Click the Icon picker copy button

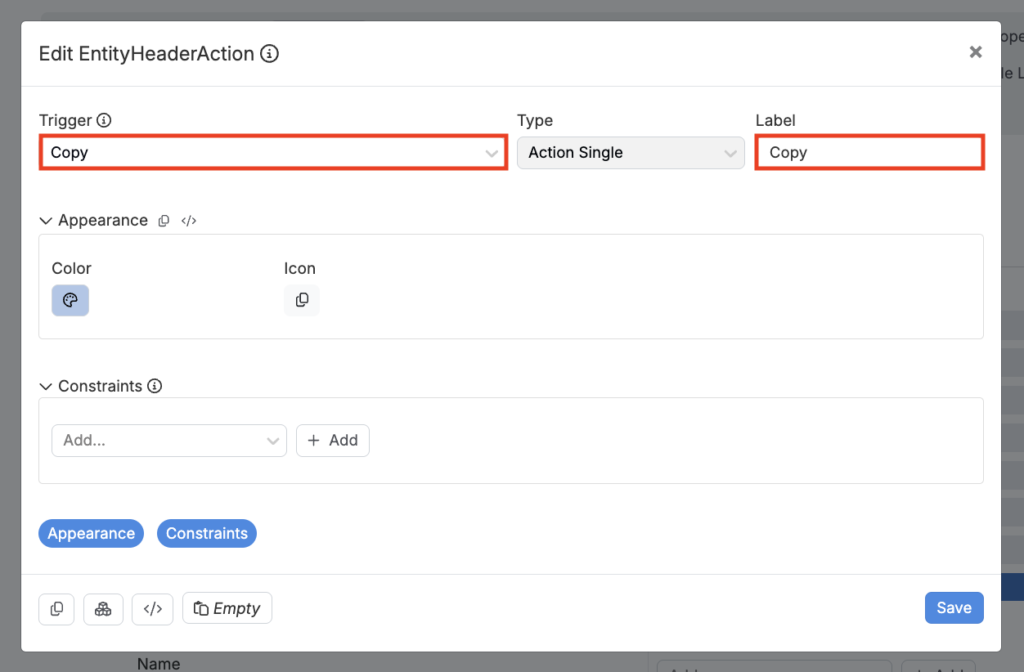click(x=302, y=300)
